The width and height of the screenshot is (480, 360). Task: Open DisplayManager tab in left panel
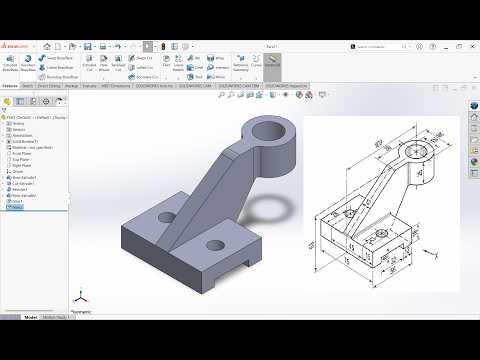[59, 101]
